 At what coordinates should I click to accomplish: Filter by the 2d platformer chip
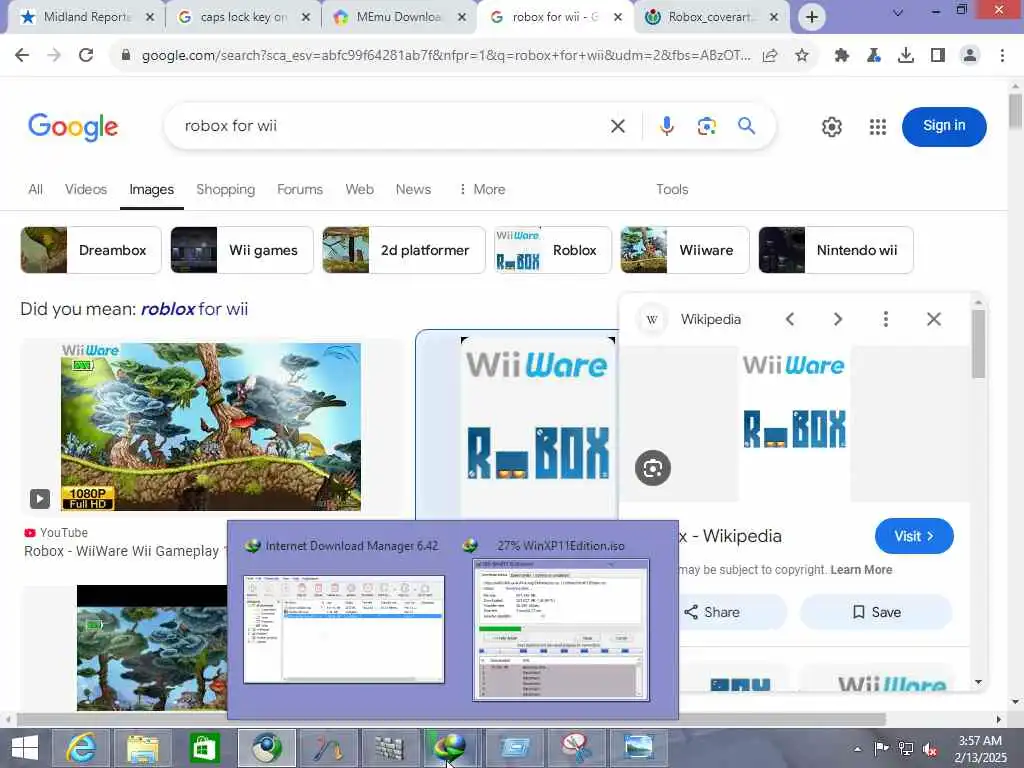[x=404, y=250]
